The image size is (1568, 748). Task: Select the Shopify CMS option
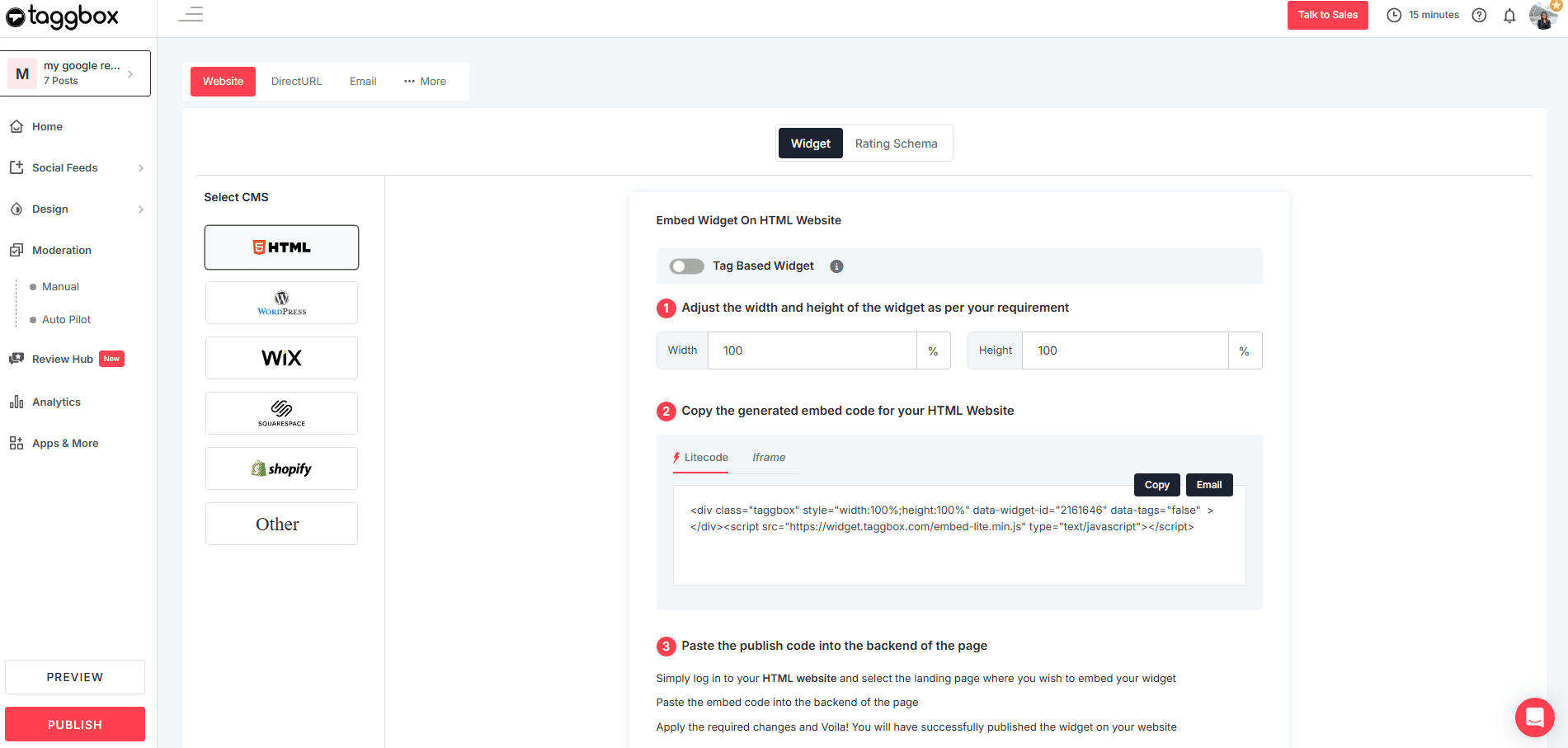pos(281,468)
